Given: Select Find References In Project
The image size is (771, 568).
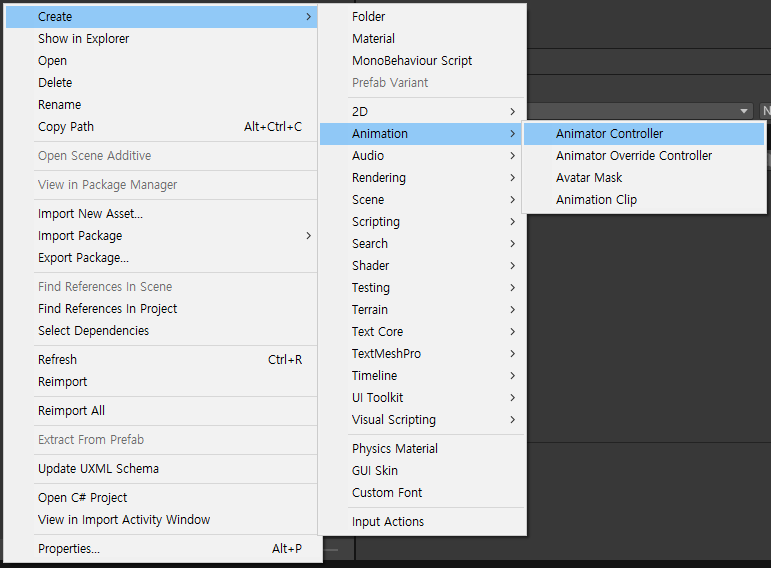Looking at the screenshot, I should (x=161, y=309).
